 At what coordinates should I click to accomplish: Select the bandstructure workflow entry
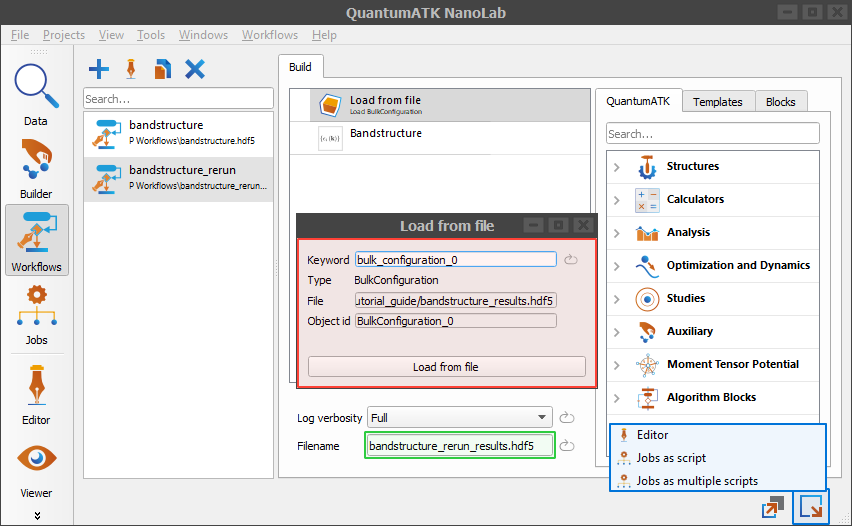[178, 134]
